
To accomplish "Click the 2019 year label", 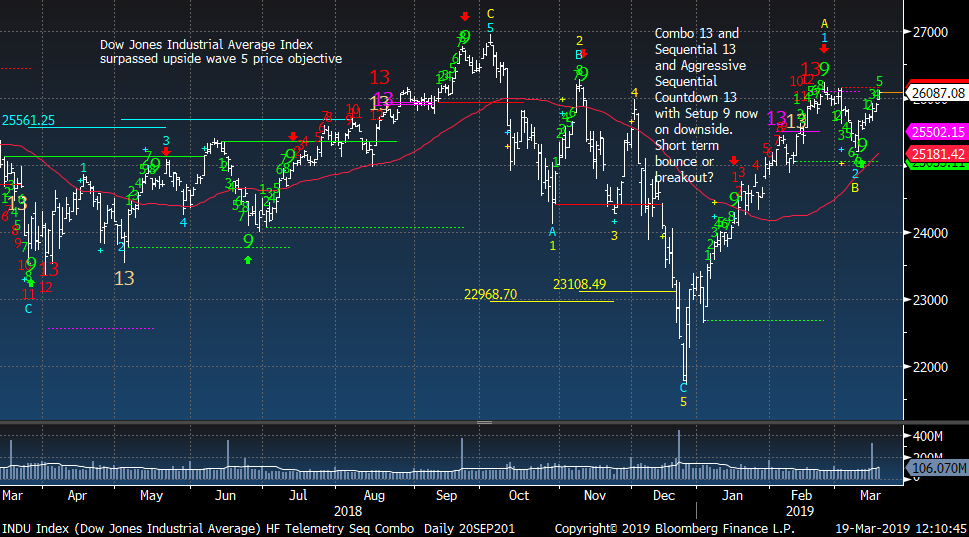I will (800, 512).
